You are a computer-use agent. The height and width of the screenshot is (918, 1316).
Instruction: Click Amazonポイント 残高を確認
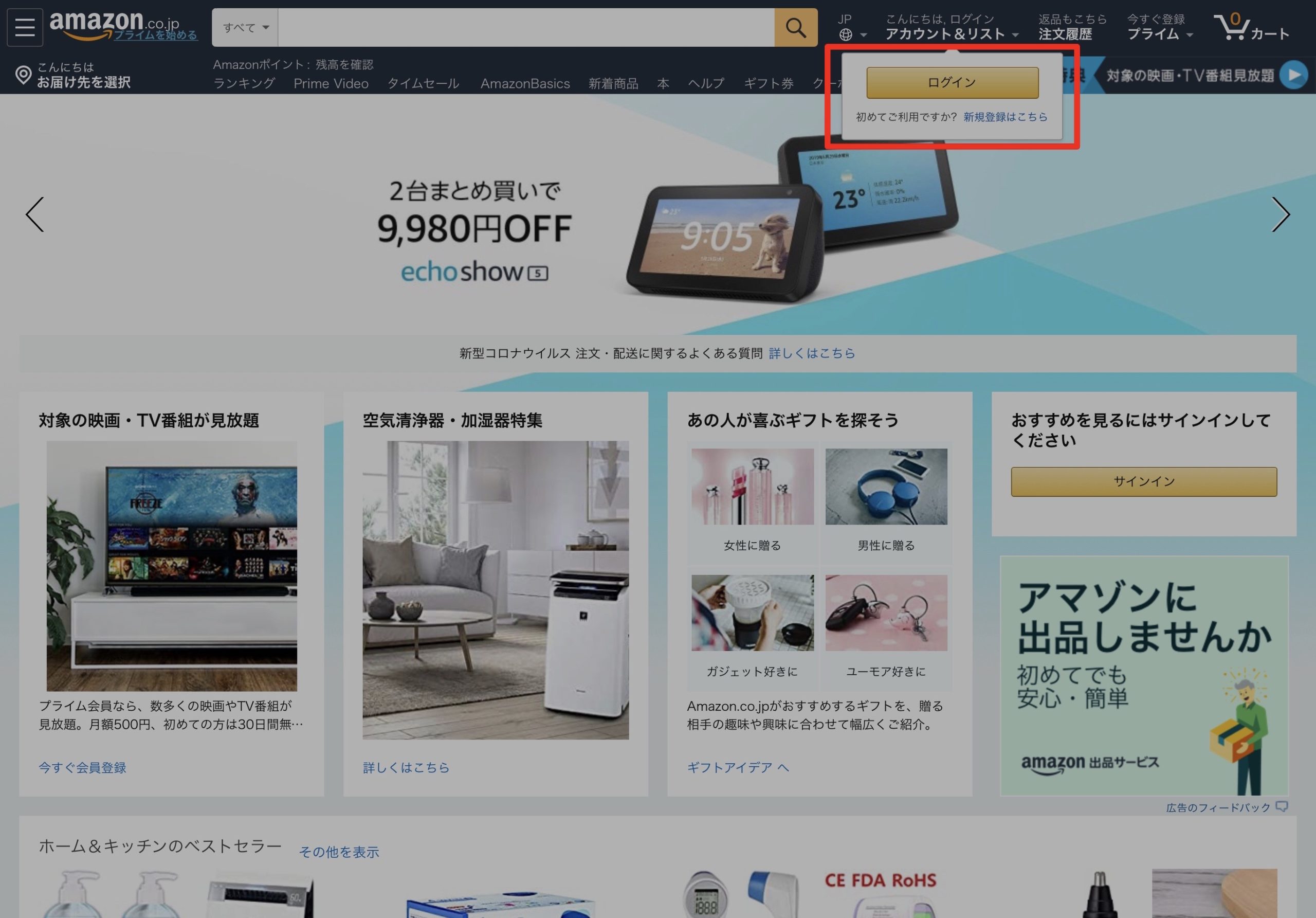point(293,64)
